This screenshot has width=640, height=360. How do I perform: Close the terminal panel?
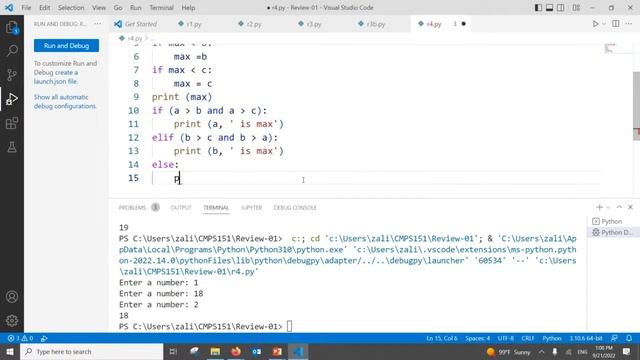(x=630, y=207)
